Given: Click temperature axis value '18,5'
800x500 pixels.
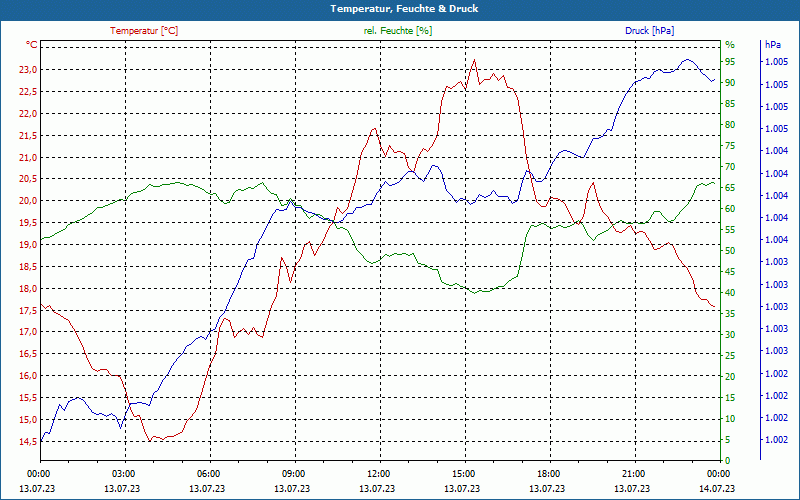Looking at the screenshot, I should (x=28, y=267).
